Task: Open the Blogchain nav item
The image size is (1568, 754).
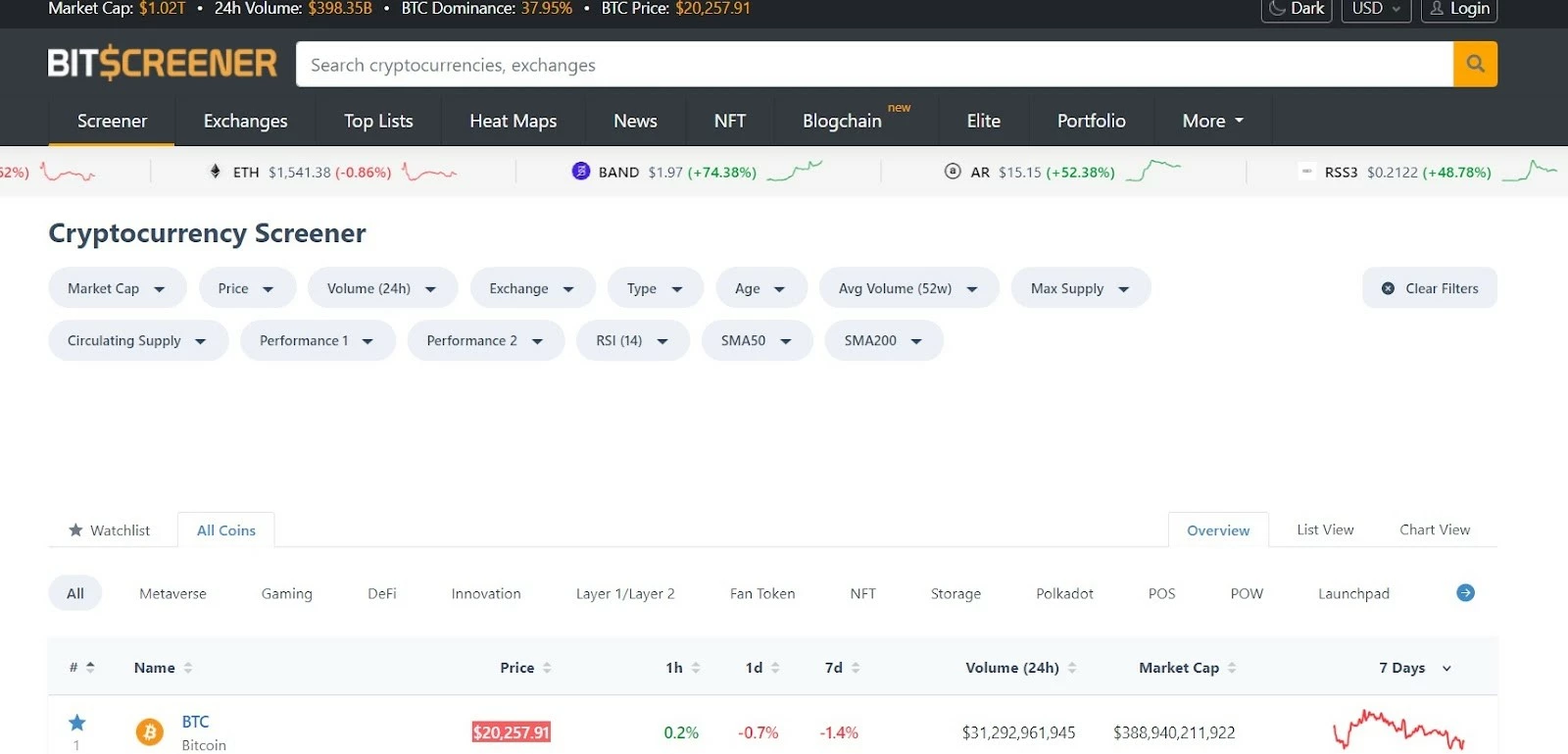Action: [856, 121]
